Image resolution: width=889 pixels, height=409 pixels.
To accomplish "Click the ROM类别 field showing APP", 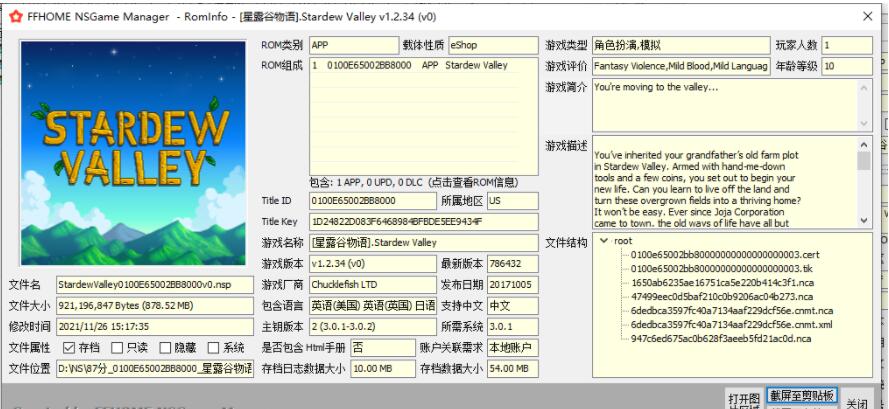I will [354, 45].
